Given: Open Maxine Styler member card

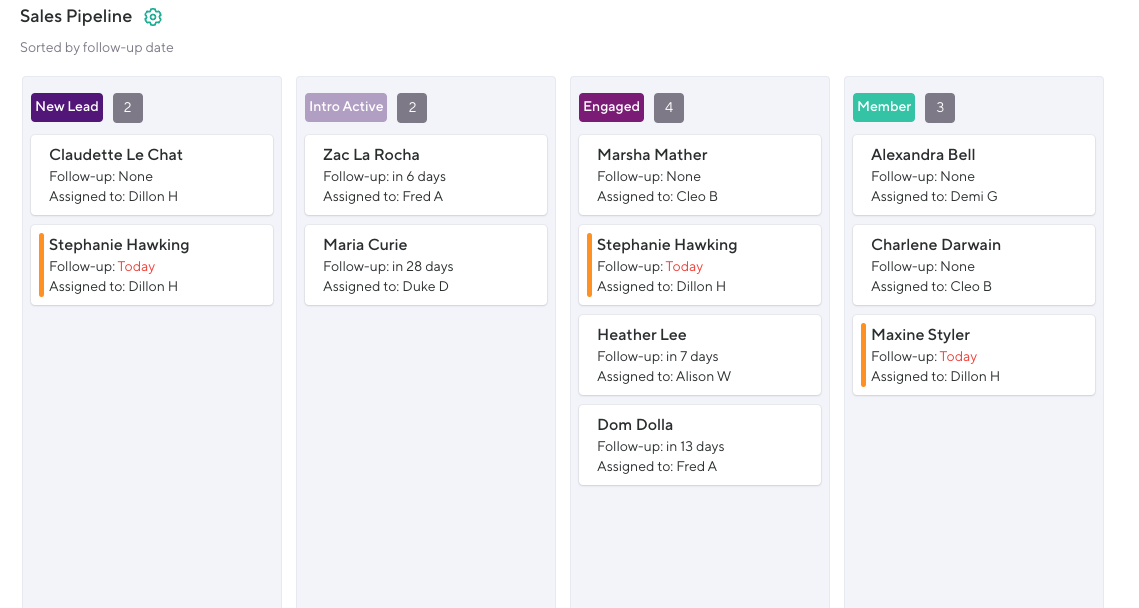Looking at the screenshot, I should [x=974, y=355].
